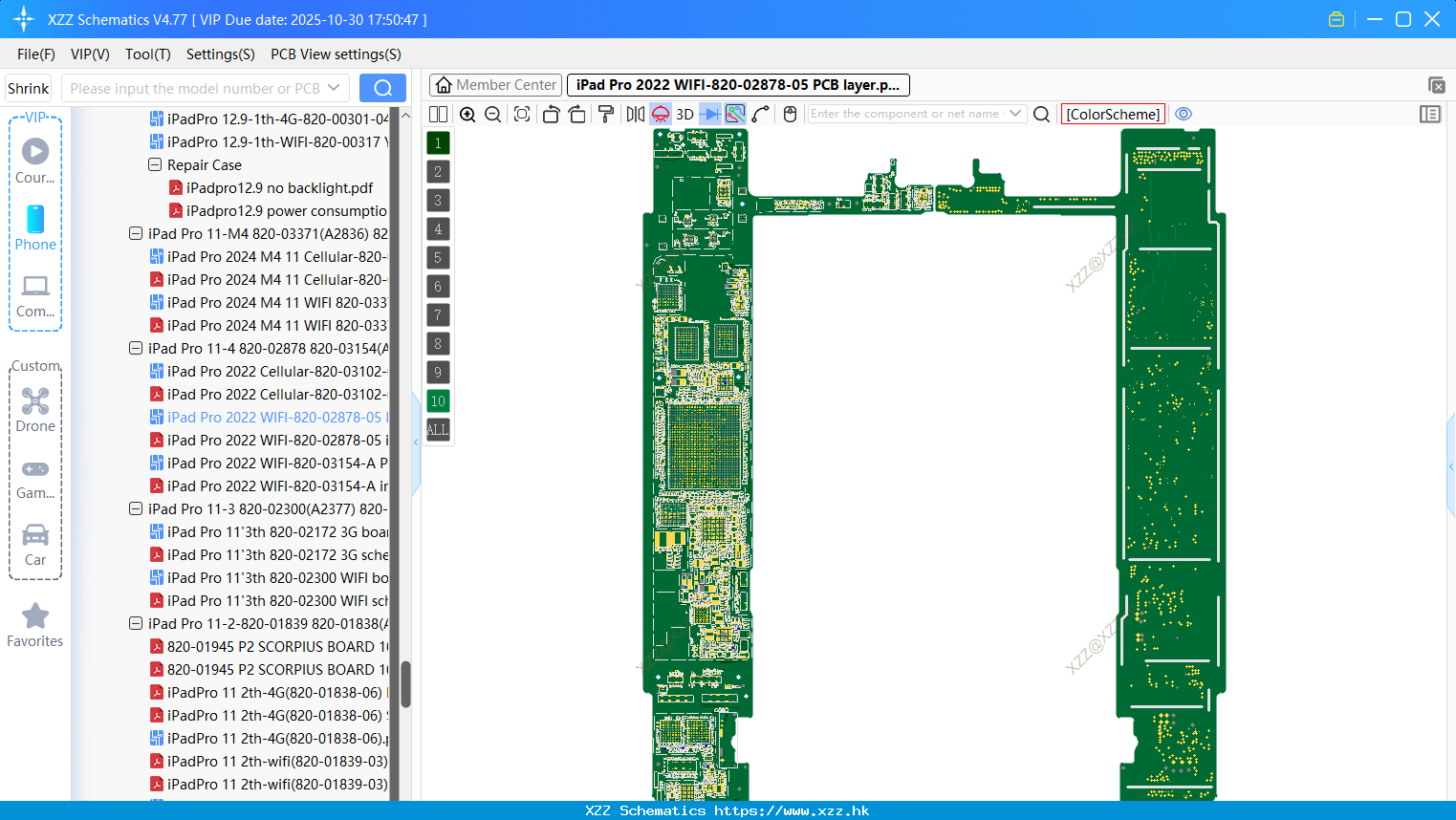Click the blue model search button
Image resolution: width=1456 pixels, height=820 pixels.
coord(382,88)
